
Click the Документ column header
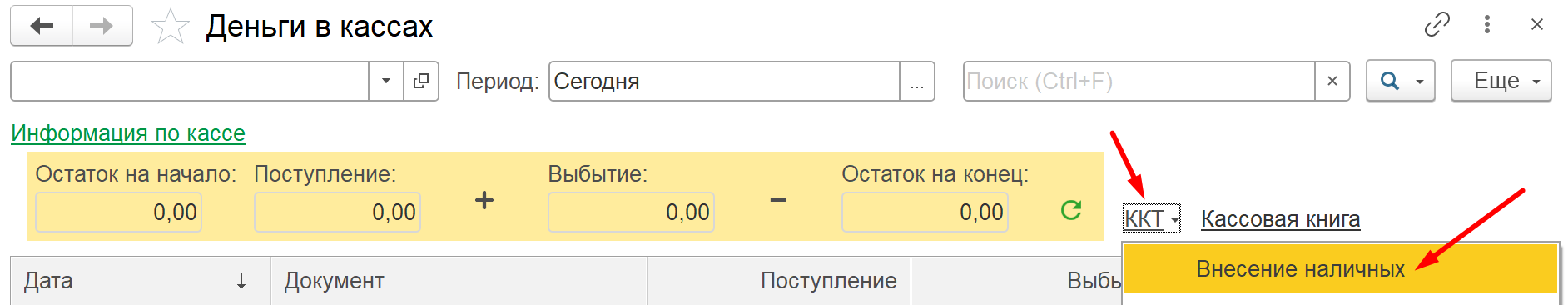459,281
